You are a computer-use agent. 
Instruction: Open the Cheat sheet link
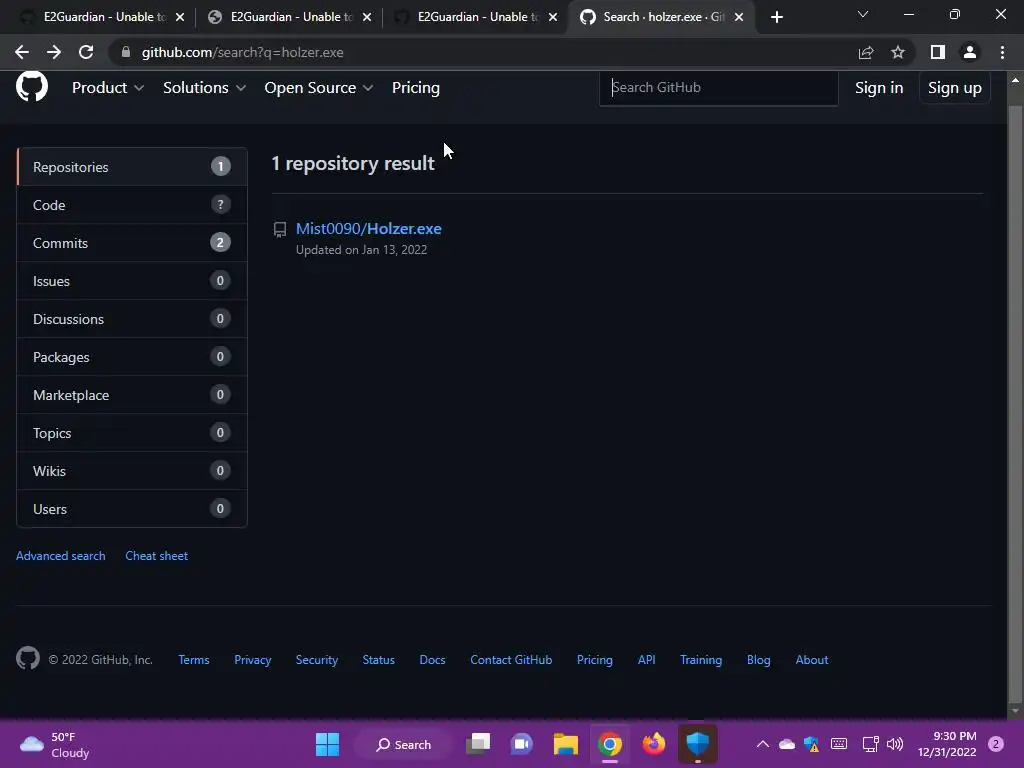(x=157, y=556)
